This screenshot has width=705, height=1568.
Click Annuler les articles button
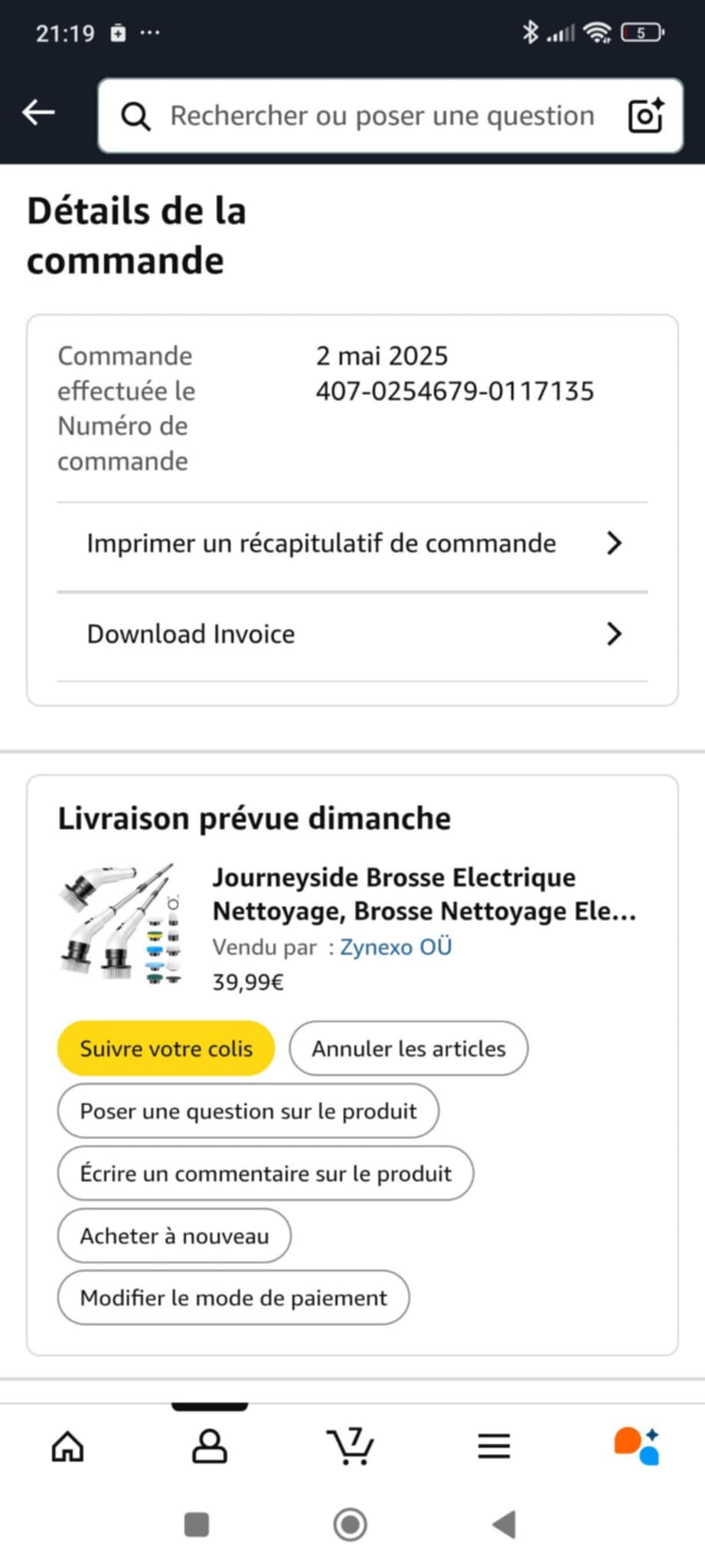click(x=408, y=1048)
